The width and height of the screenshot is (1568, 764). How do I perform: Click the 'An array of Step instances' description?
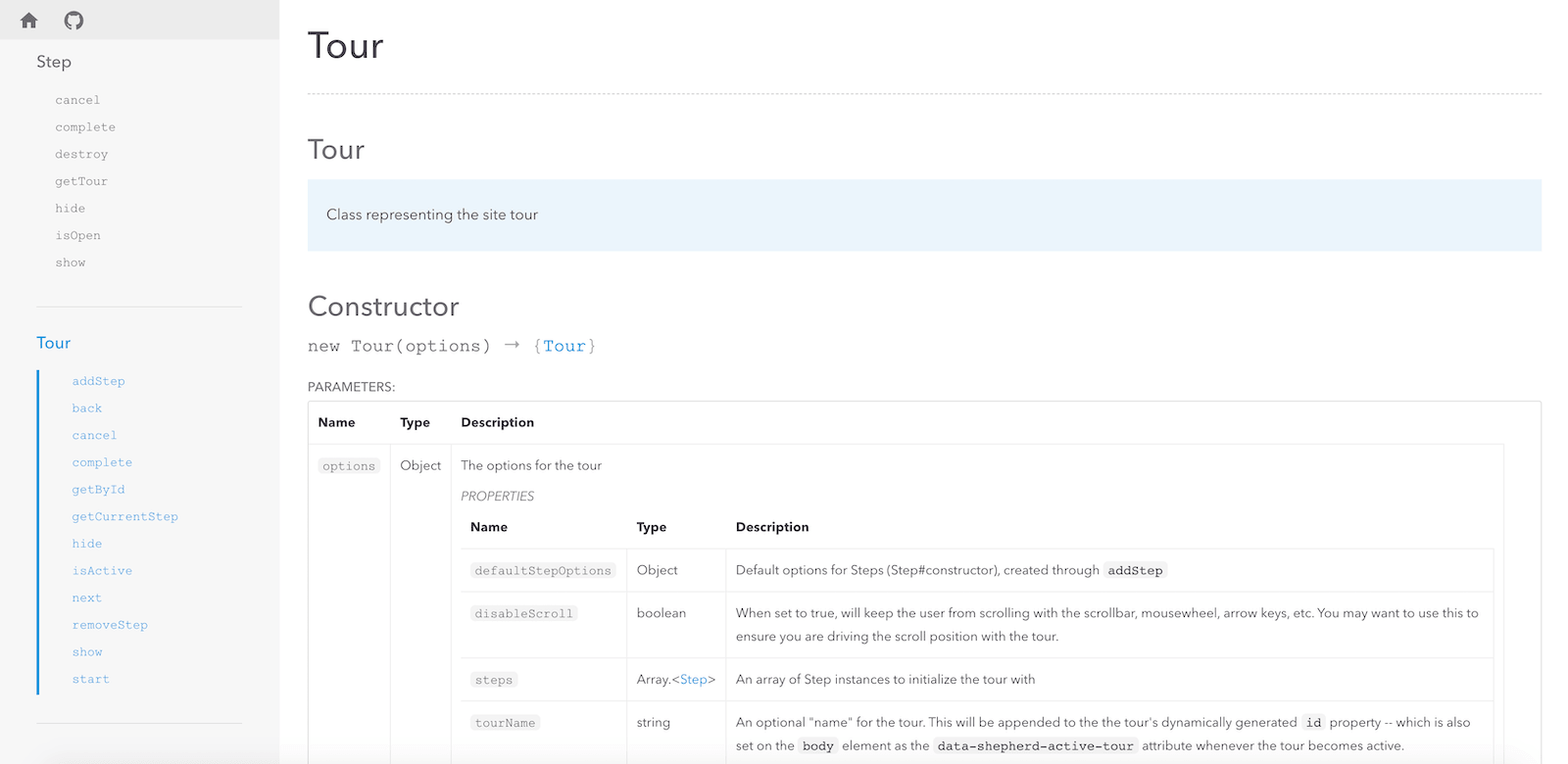pyautogui.click(x=886, y=679)
